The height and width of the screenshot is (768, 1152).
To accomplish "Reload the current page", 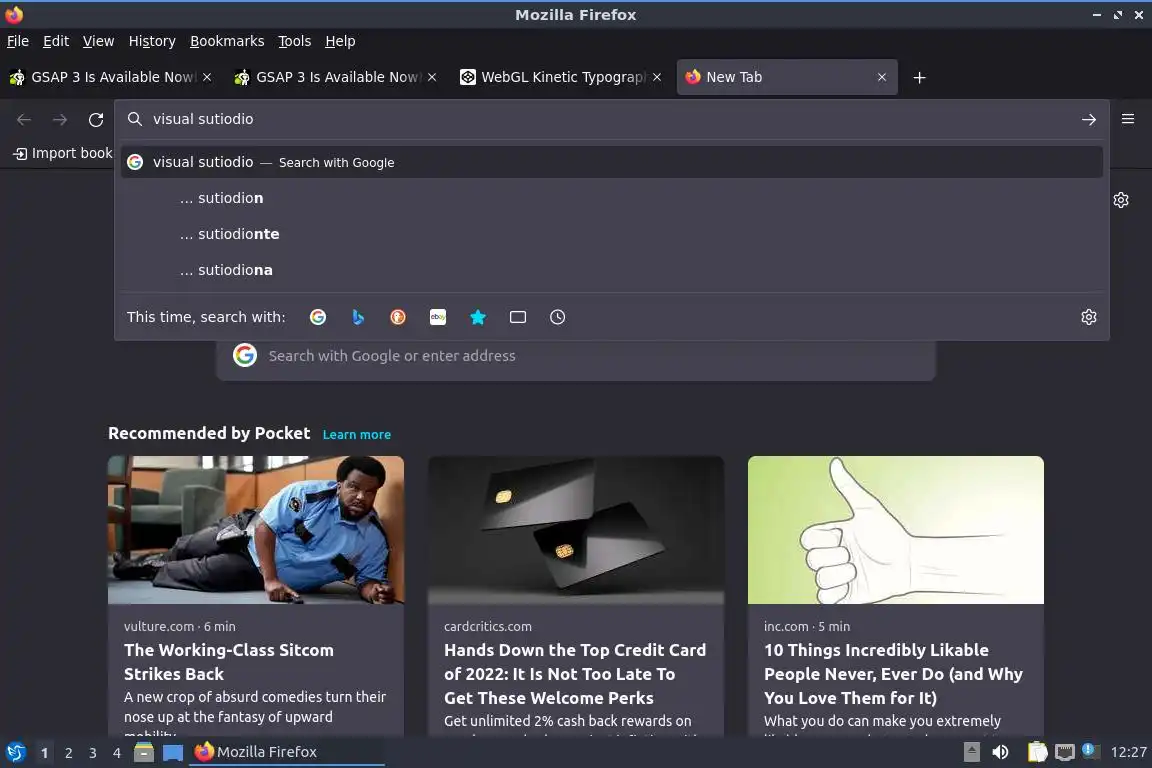I will click(x=96, y=119).
